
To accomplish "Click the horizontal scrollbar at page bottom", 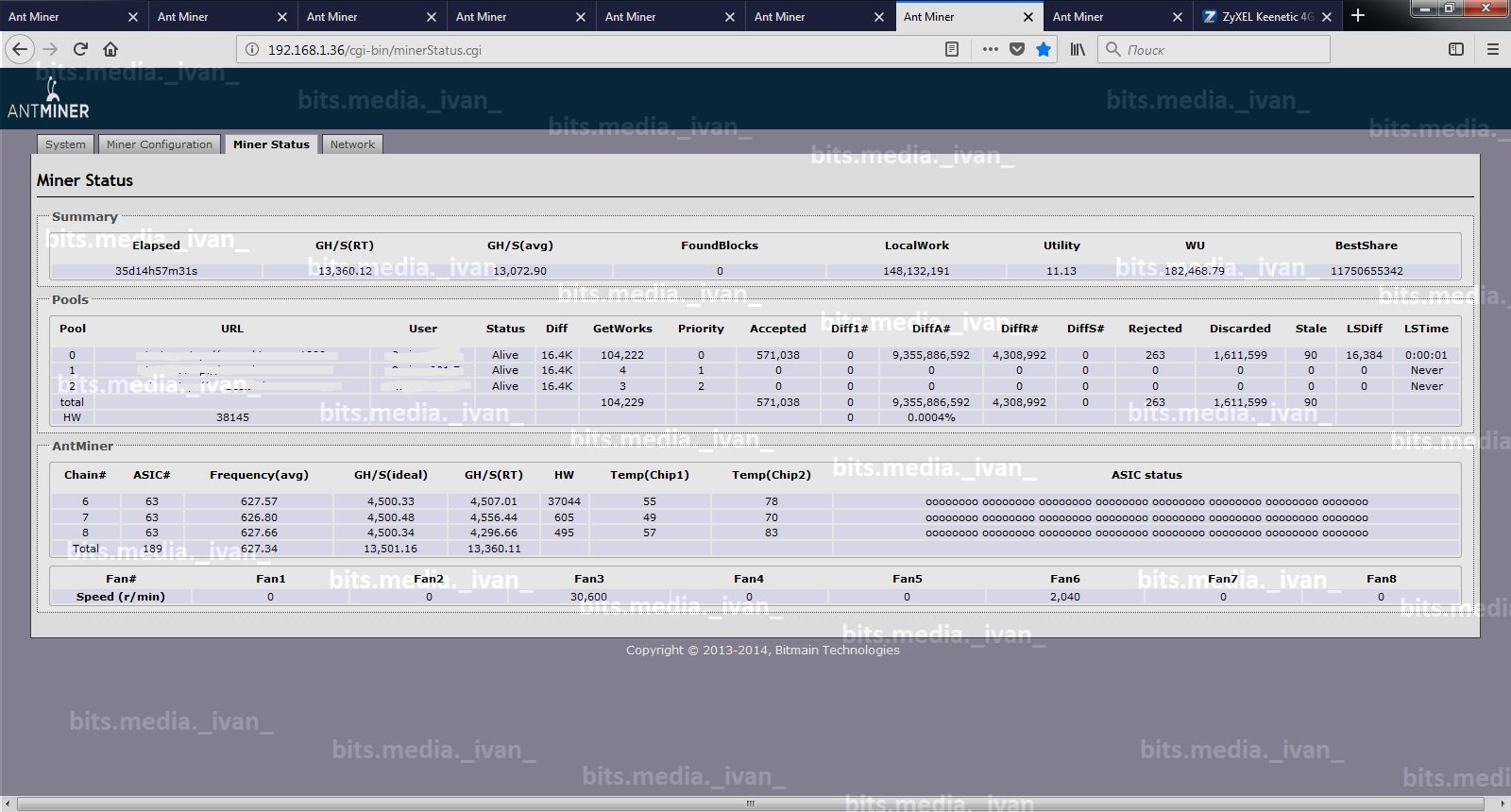I will [x=751, y=804].
